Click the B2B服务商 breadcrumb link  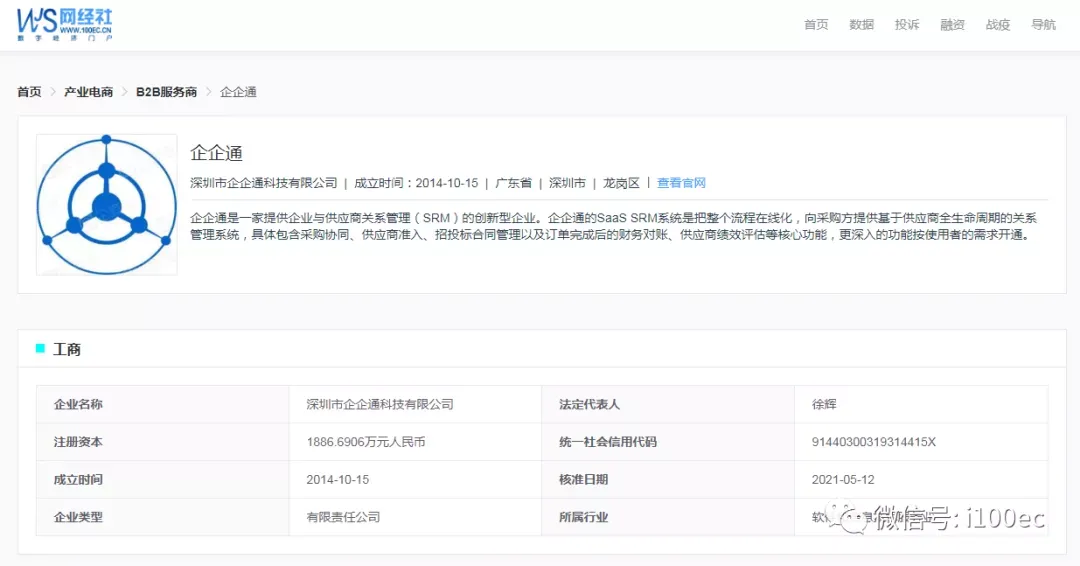(x=167, y=92)
